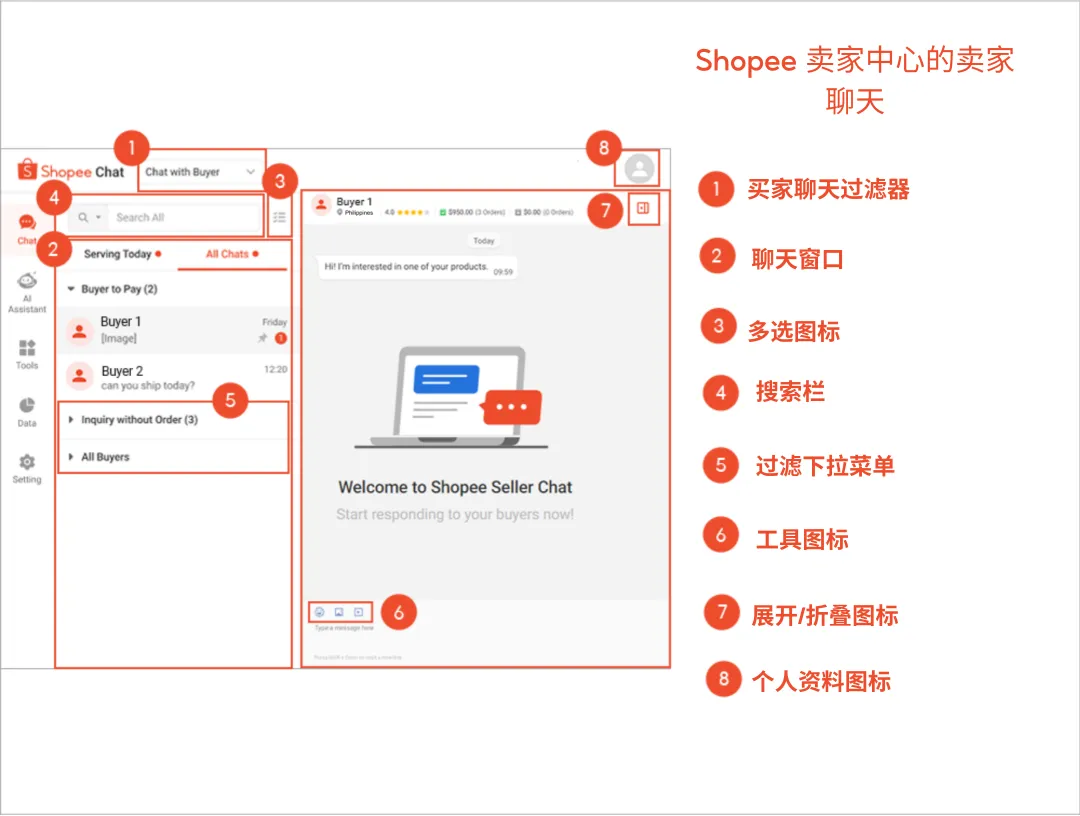
Task: Click the Friday timestamp on Buyer 1
Action: tap(274, 322)
